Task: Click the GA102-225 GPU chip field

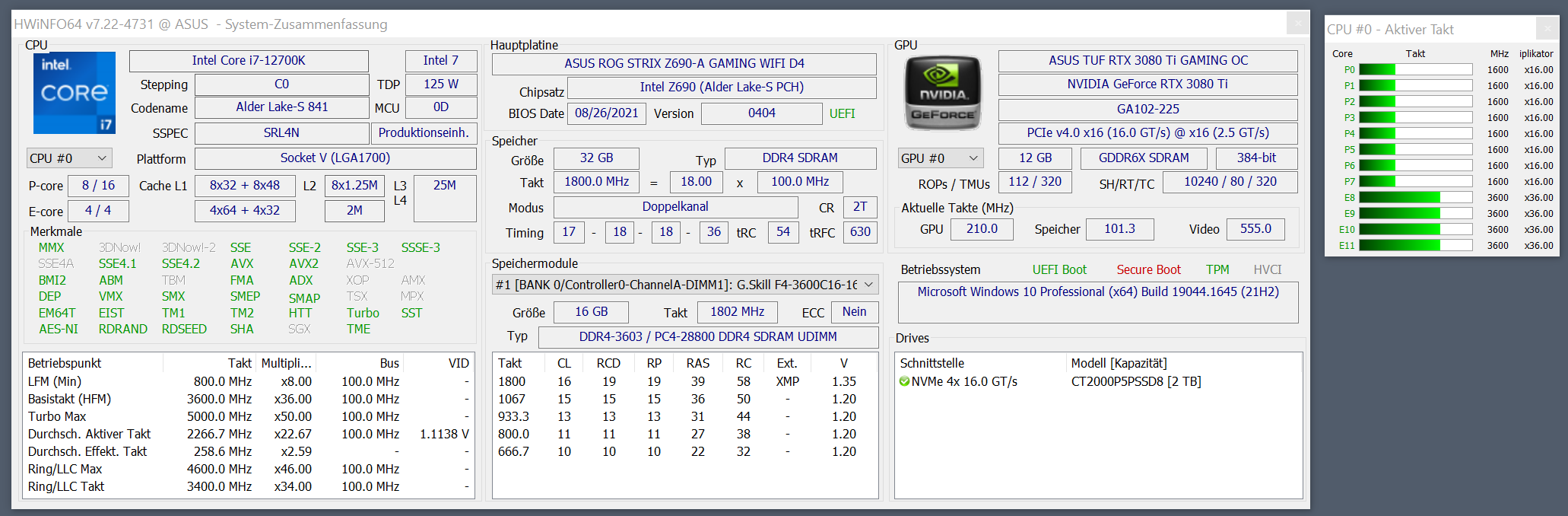Action: (x=1147, y=110)
